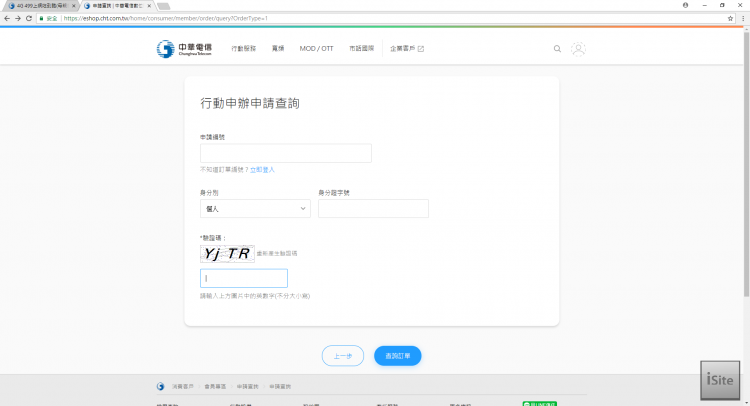This screenshot has height=406, width=750.
Task: Open the 市話國際 navigation menu
Action: click(x=360, y=48)
